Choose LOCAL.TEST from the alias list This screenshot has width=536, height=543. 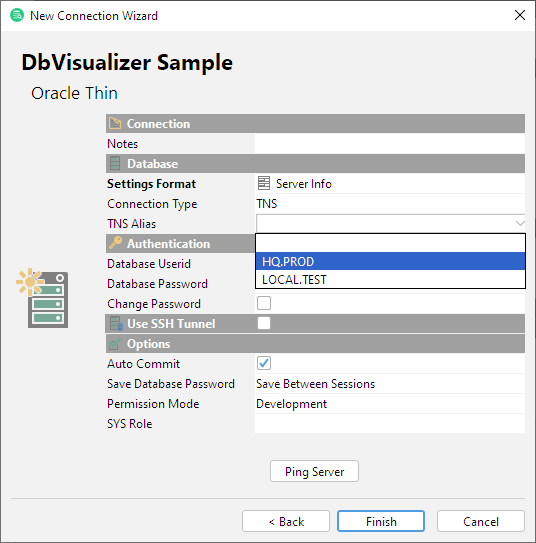tap(390, 279)
